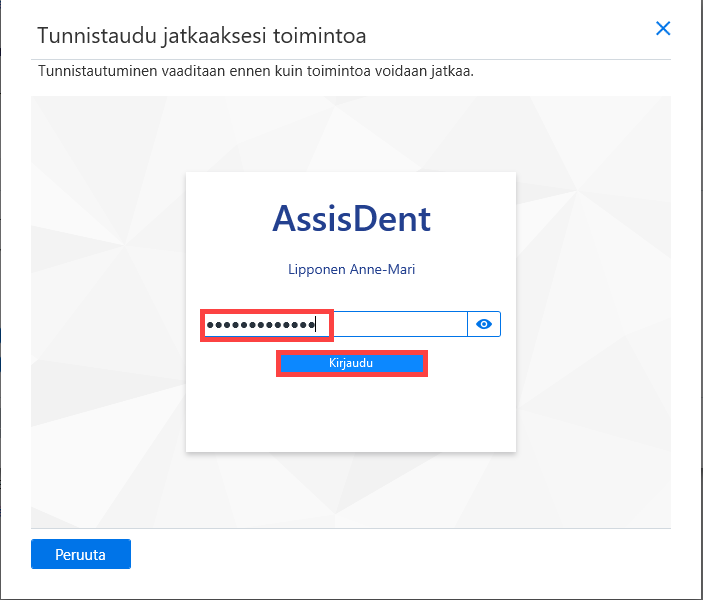Focus the masked password field
Screen dimensions: 703x600
(334, 324)
